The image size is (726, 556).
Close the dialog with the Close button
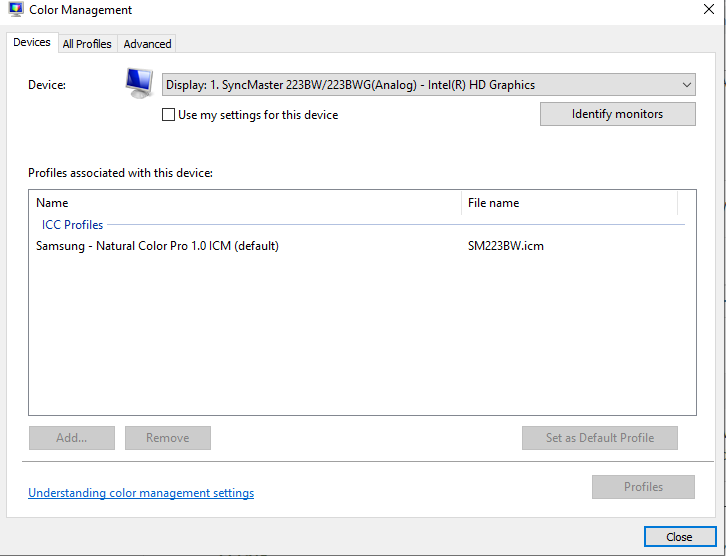click(679, 537)
